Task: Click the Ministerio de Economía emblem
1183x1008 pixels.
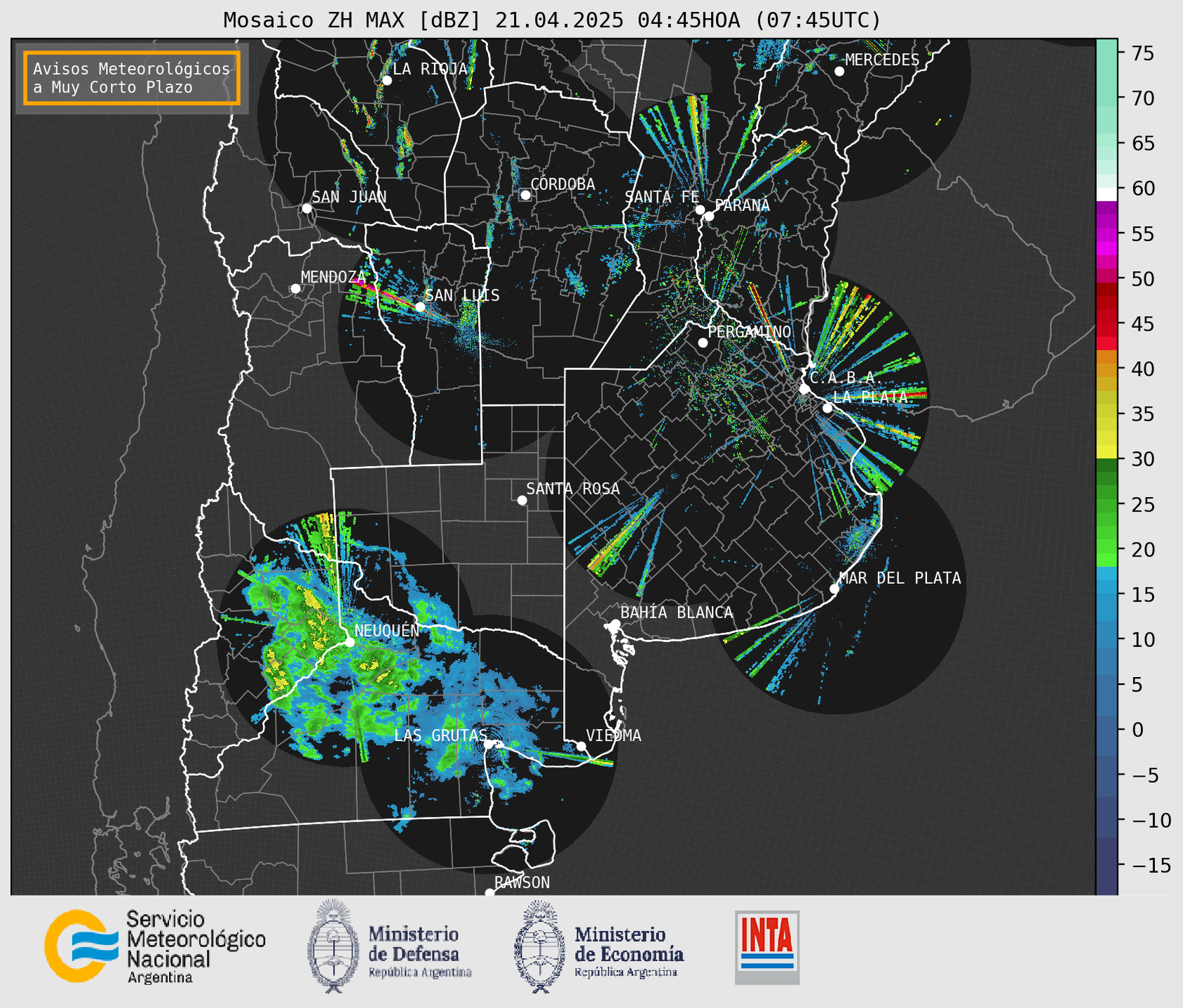Action: point(539,946)
